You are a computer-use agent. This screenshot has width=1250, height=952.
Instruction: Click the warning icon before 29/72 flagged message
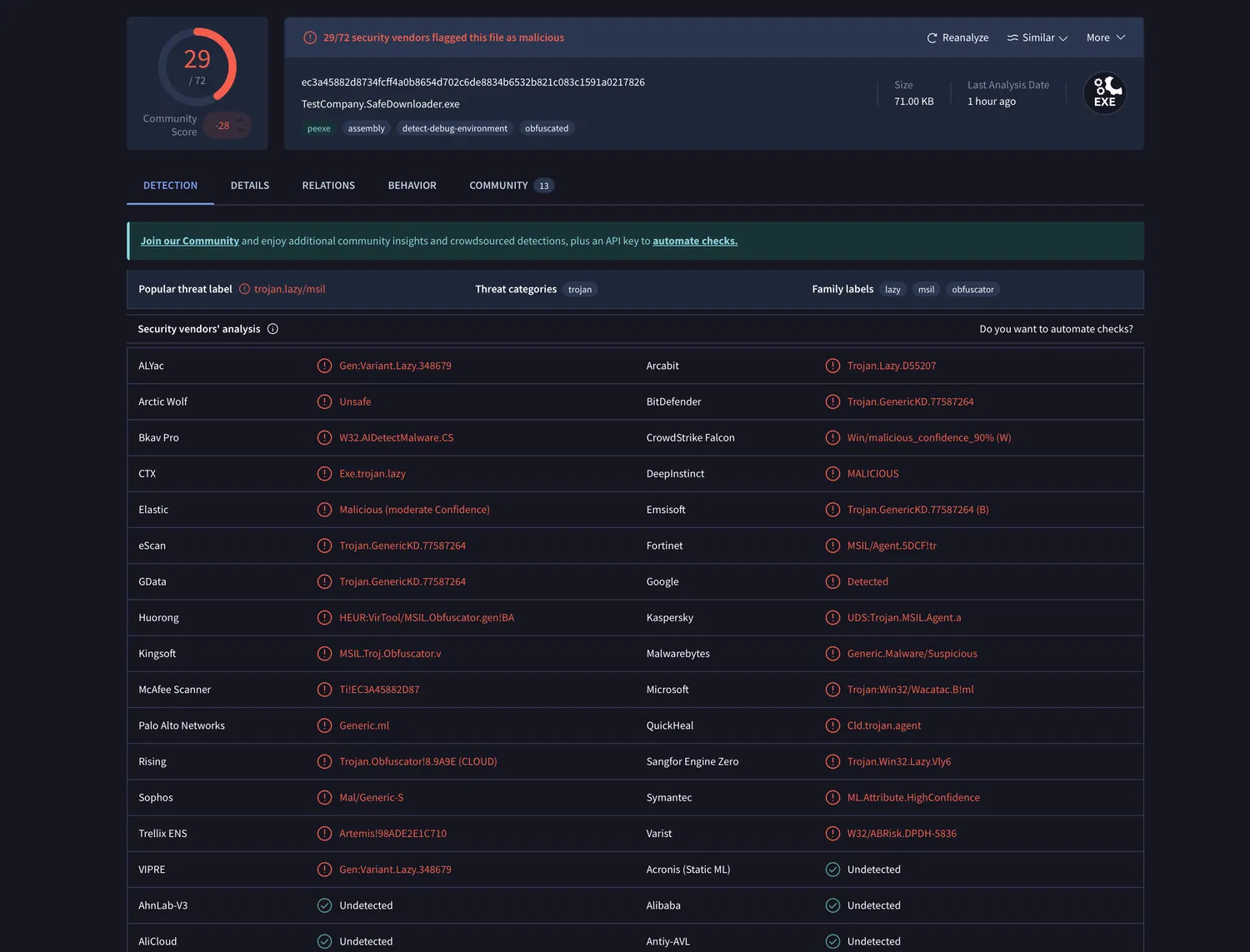point(310,37)
